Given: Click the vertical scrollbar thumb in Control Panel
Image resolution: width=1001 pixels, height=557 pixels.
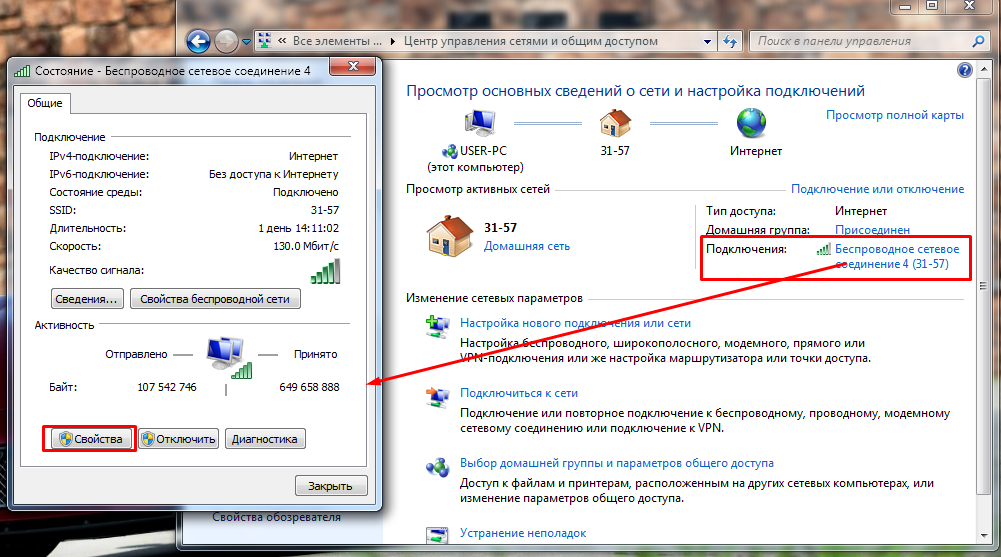Looking at the screenshot, I should [x=983, y=285].
